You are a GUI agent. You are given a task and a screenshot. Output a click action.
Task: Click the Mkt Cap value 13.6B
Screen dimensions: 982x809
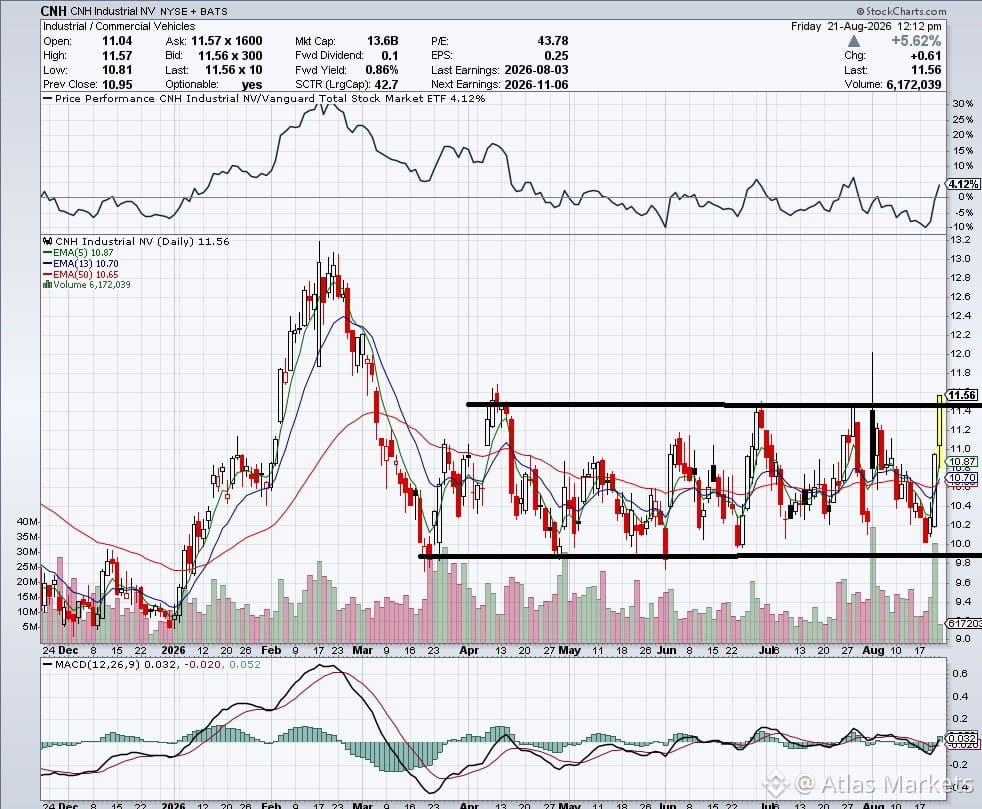(x=382, y=41)
